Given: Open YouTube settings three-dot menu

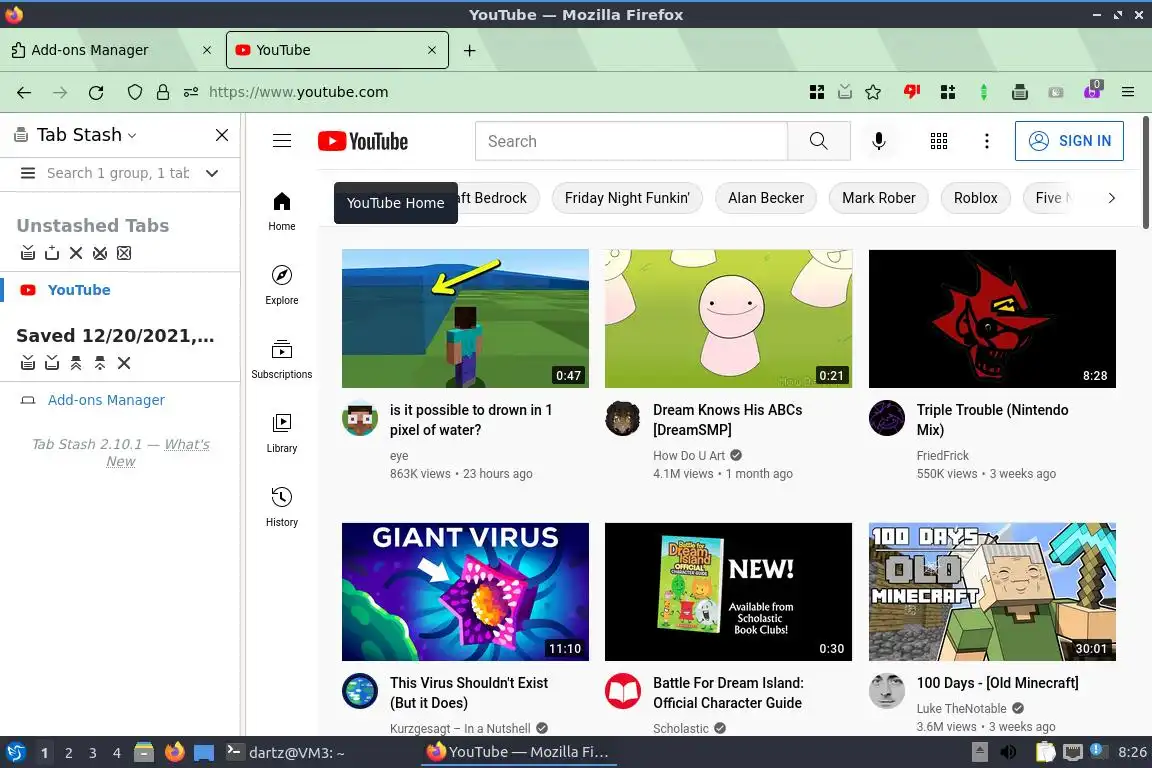Looking at the screenshot, I should click(x=987, y=141).
